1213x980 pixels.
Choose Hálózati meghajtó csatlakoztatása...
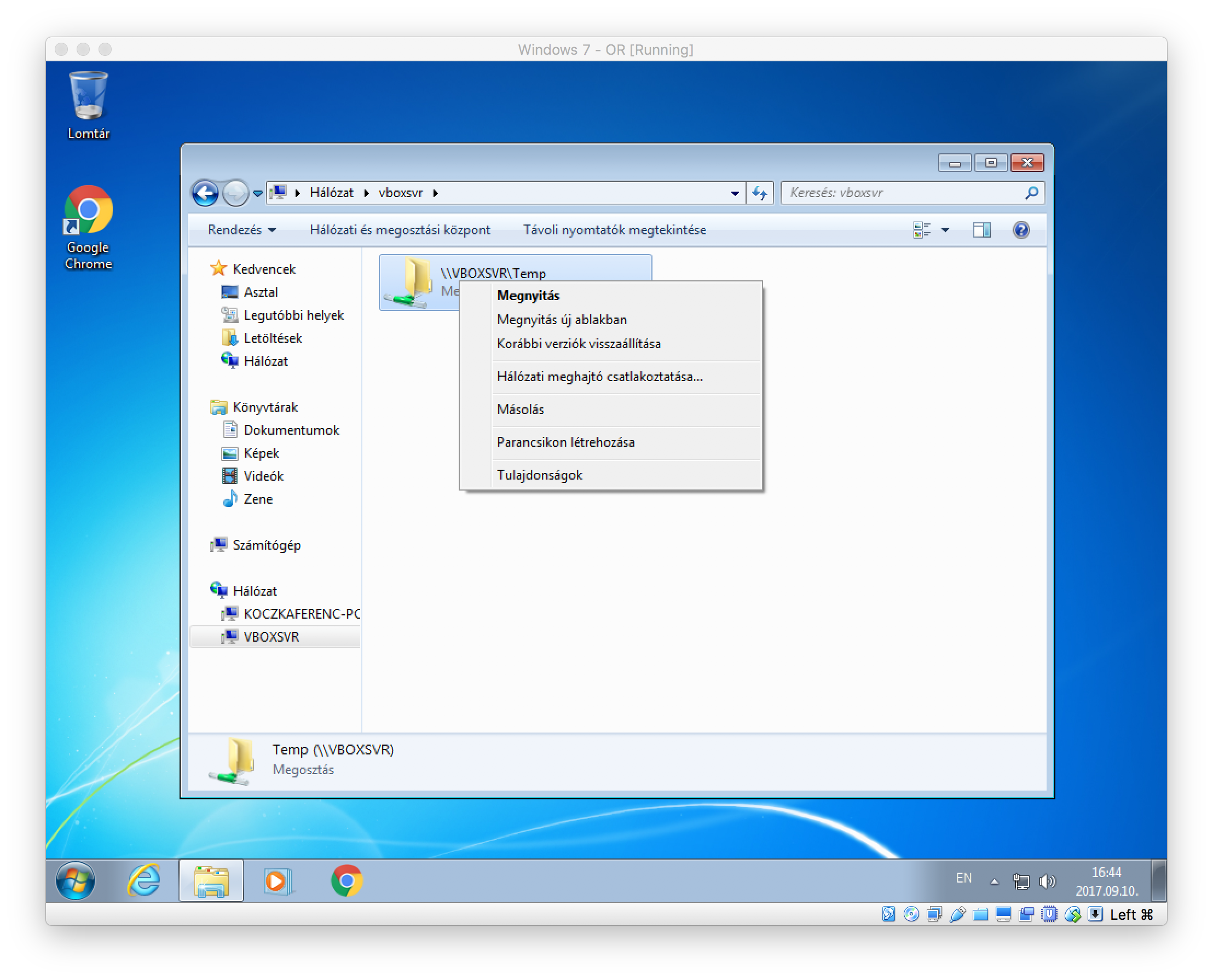coord(610,377)
